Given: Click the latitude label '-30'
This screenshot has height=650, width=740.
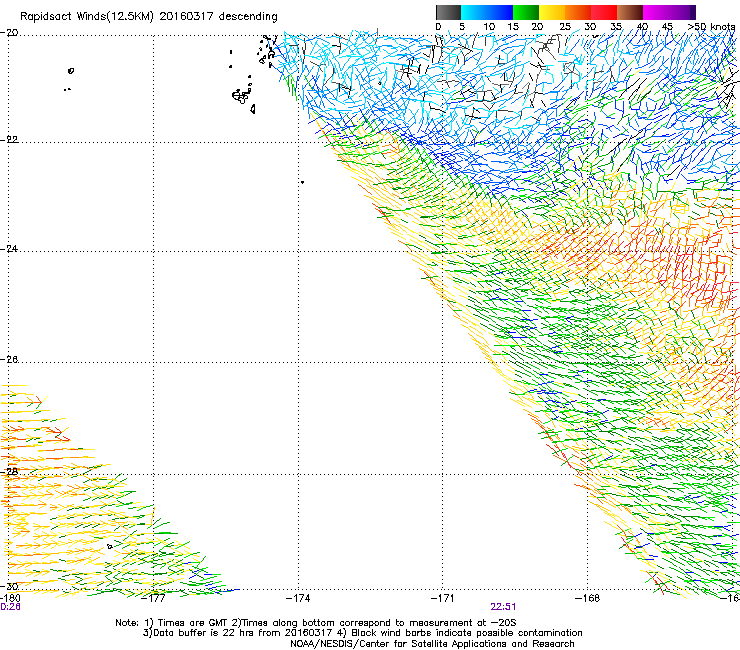Looking at the screenshot, I should [9, 586].
